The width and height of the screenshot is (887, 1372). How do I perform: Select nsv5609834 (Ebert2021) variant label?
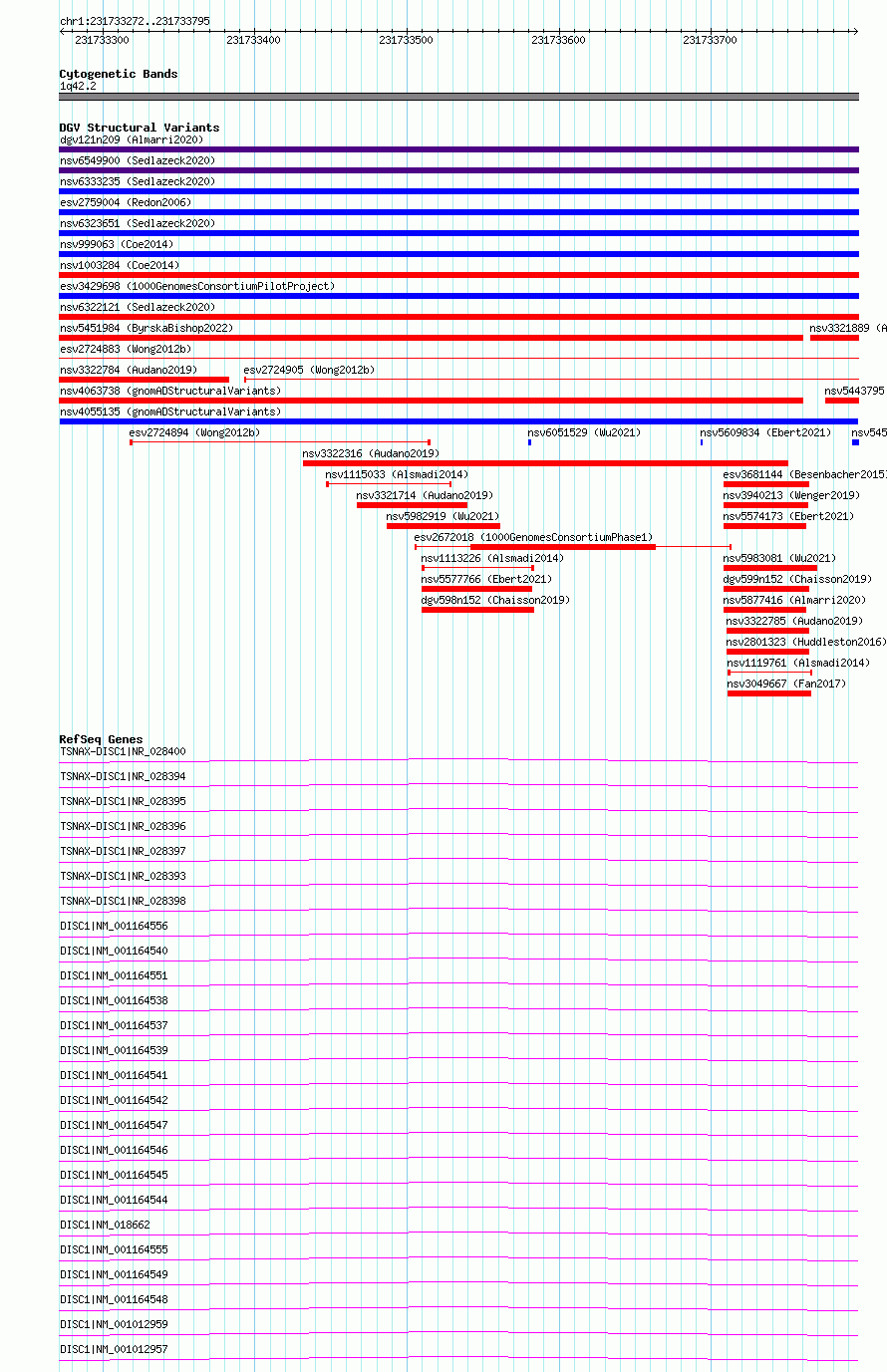pos(764,432)
